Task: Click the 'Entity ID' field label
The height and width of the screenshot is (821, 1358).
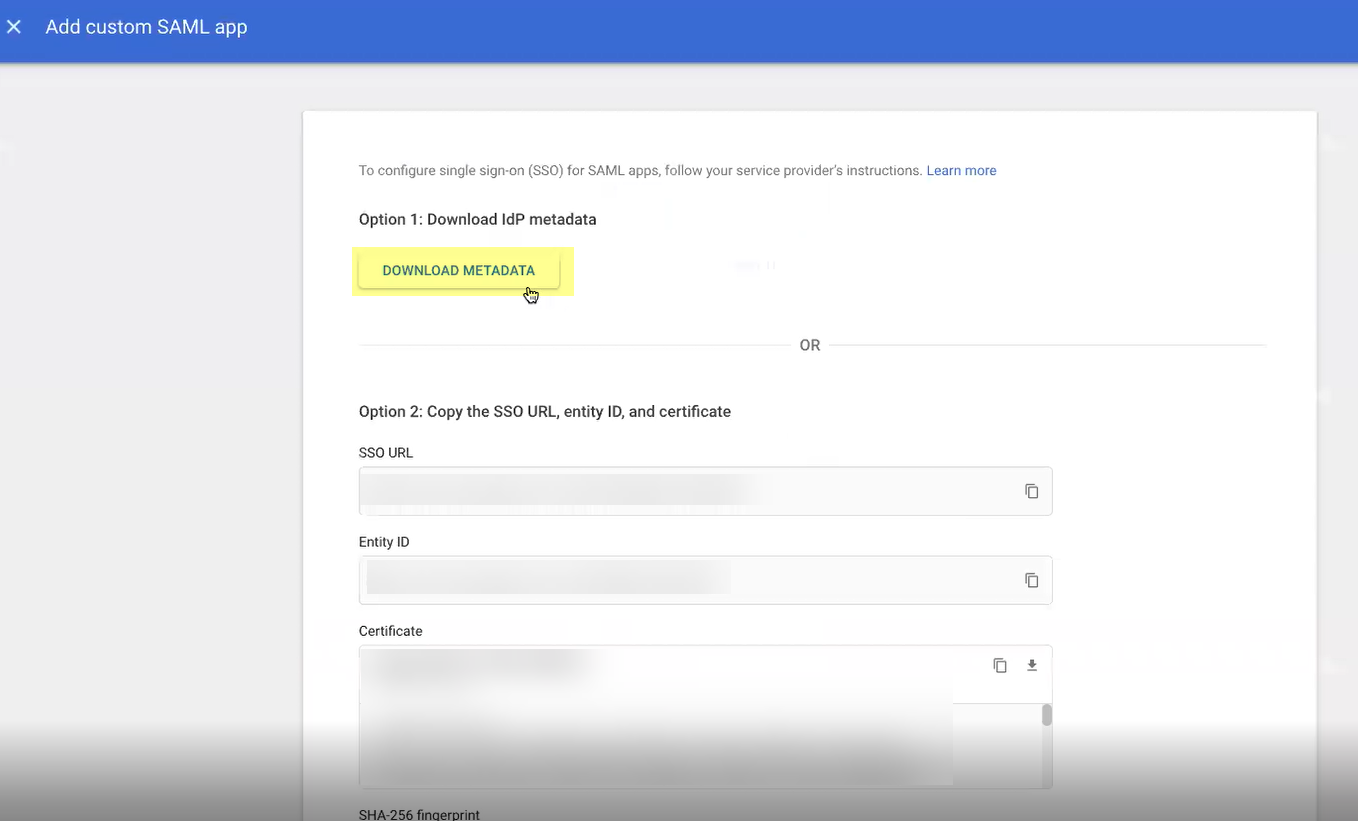Action: [x=384, y=542]
